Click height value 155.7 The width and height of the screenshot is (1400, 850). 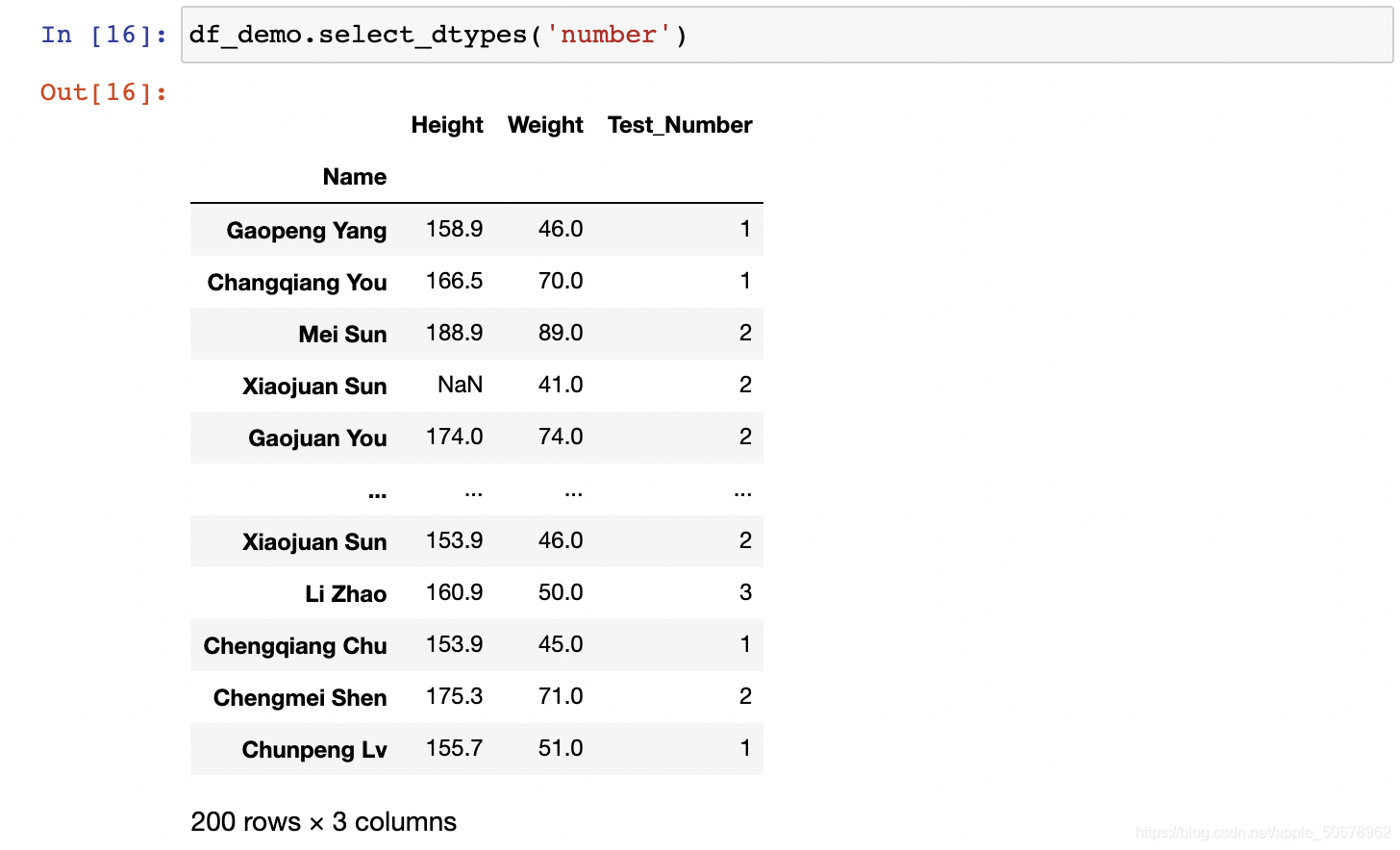click(455, 748)
